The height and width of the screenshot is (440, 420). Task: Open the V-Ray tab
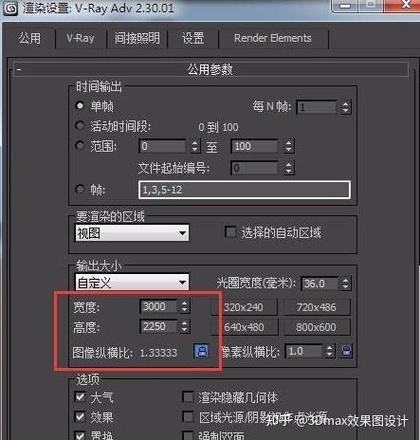(80, 38)
